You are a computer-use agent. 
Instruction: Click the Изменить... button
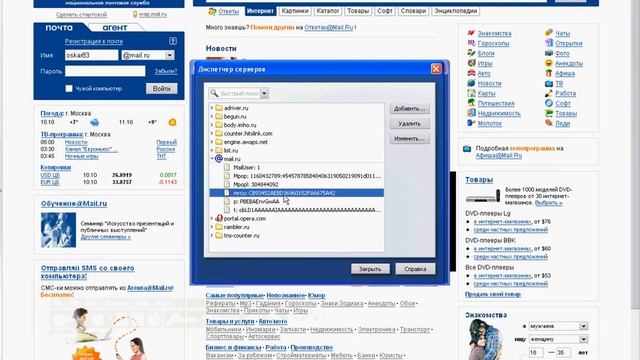[x=409, y=139]
